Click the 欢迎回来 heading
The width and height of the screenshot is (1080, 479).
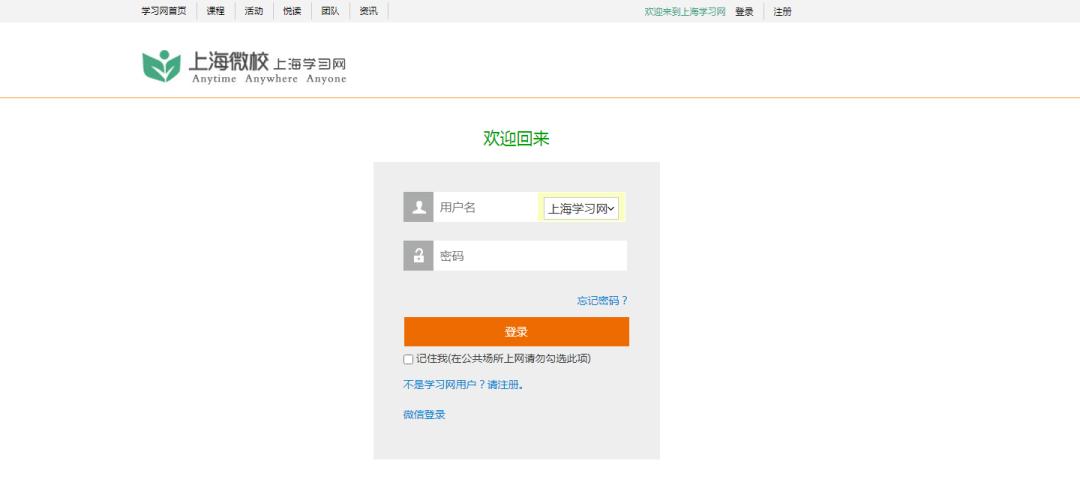coord(516,139)
